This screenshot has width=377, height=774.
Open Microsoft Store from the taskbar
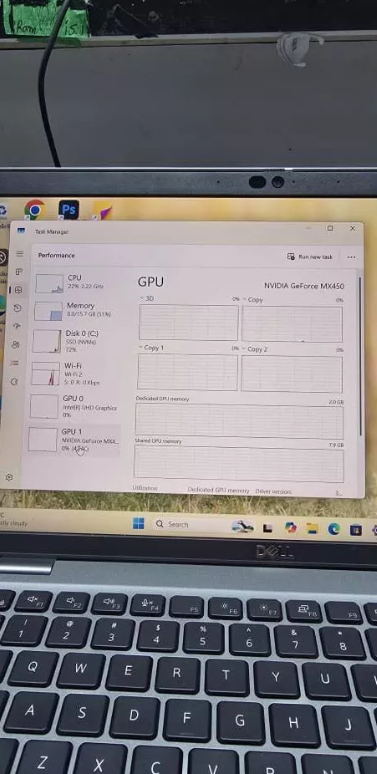tap(355, 530)
